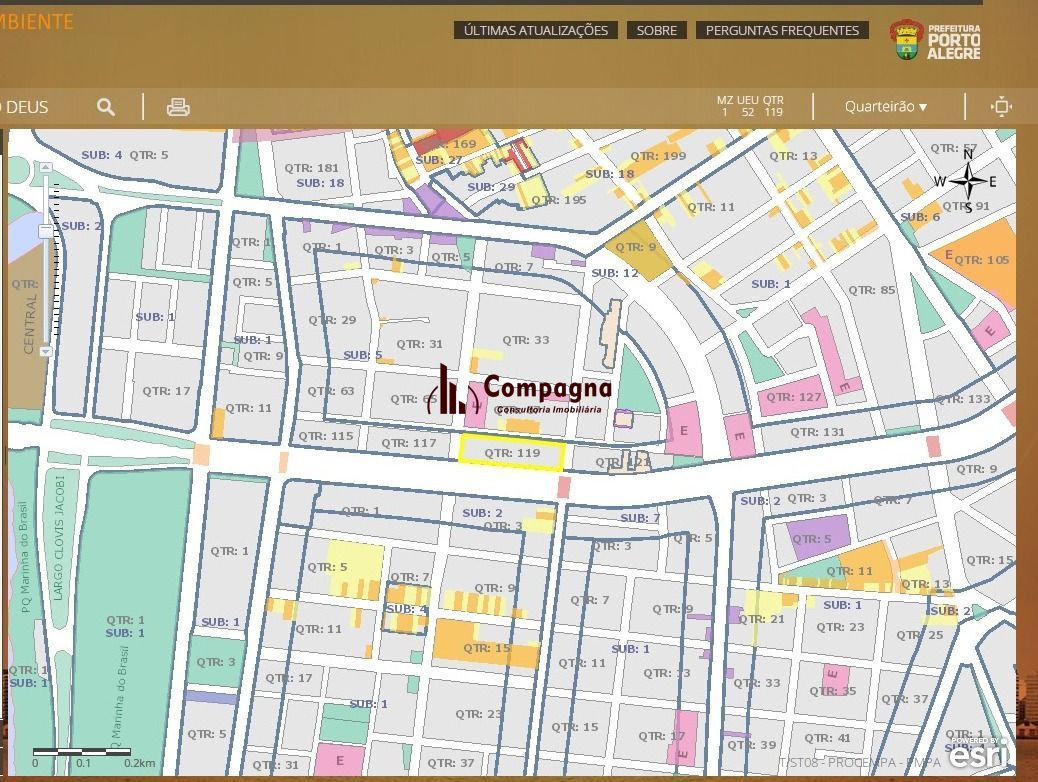Select block QTR: 181 on map
Viewport: 1038px width, 782px height.
point(311,168)
